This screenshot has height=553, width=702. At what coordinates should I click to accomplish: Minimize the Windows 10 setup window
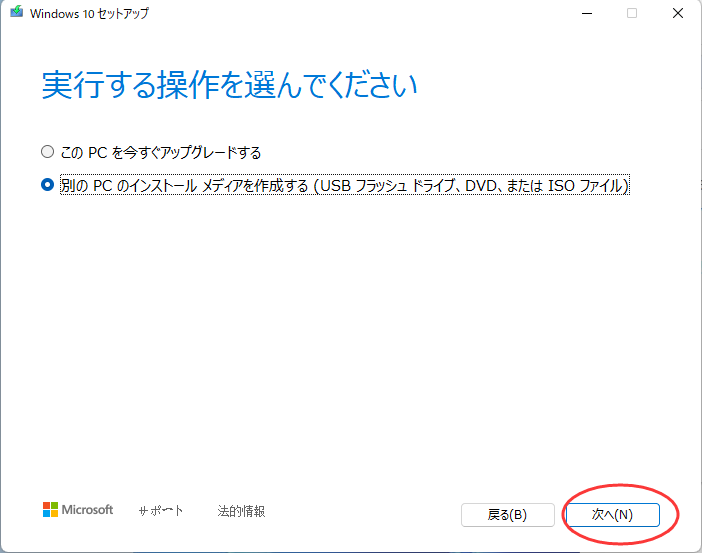point(584,14)
